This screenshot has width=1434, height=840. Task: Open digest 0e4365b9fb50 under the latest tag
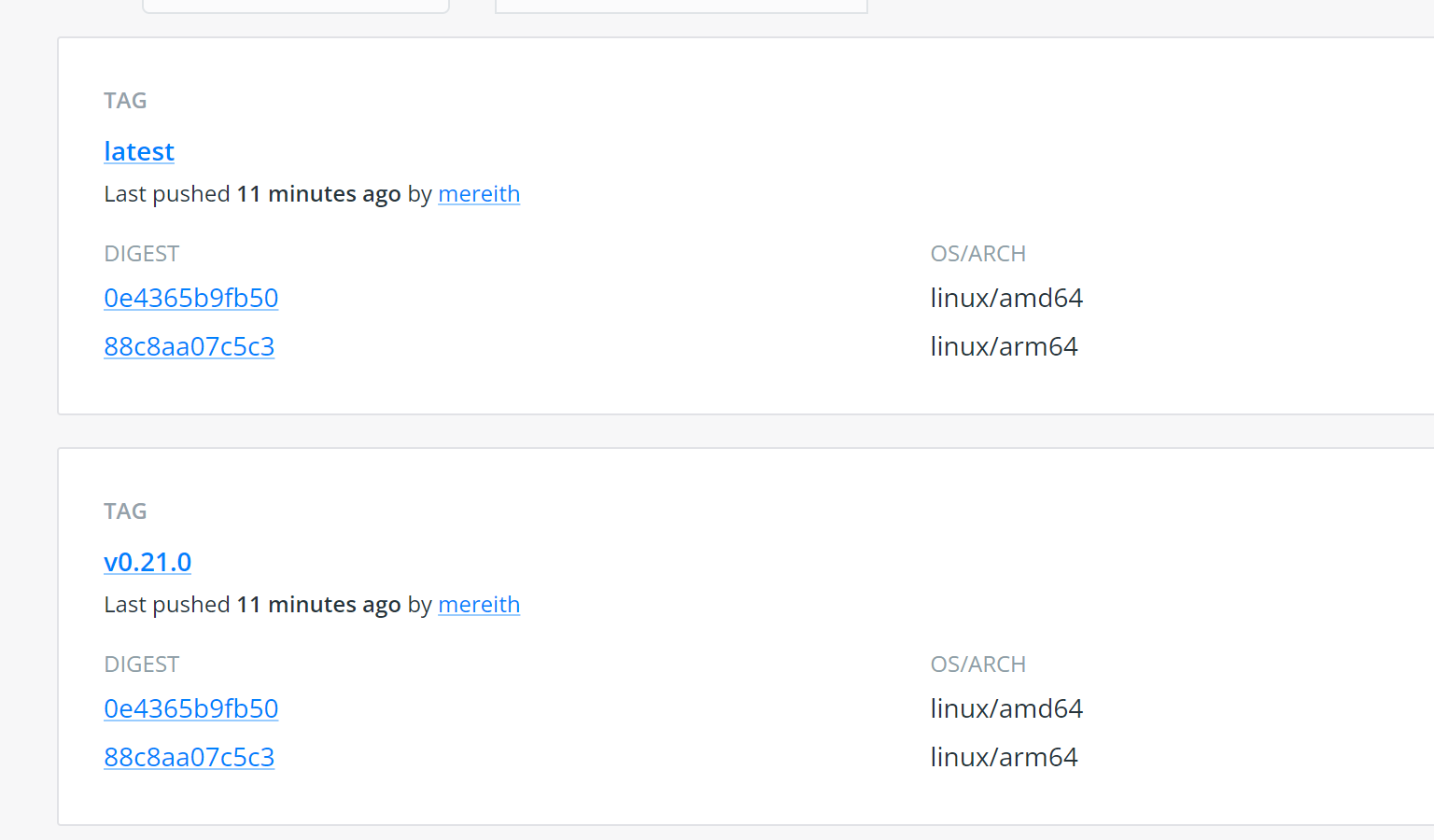(x=190, y=298)
